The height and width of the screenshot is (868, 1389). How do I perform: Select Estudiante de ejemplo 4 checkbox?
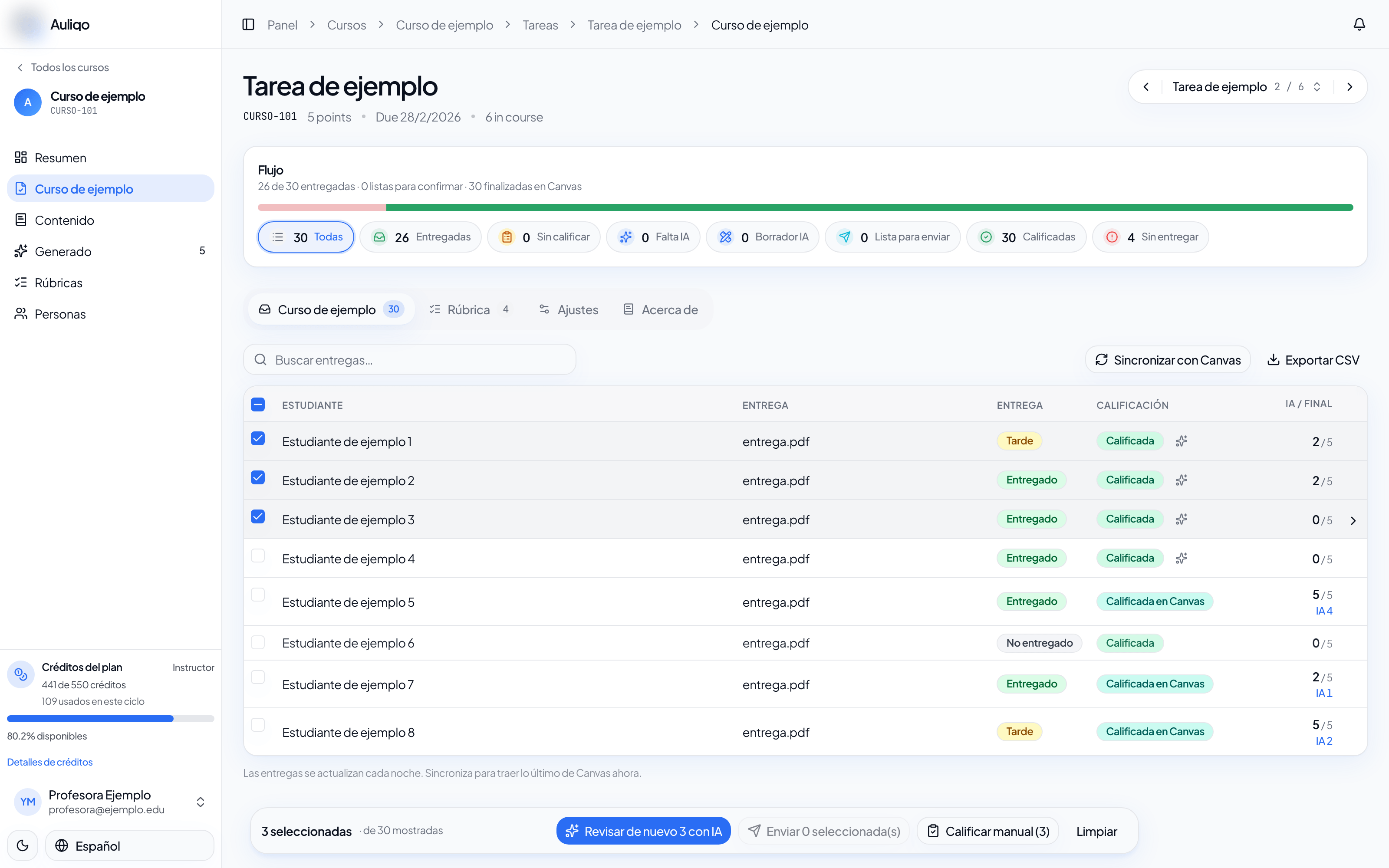(x=258, y=556)
